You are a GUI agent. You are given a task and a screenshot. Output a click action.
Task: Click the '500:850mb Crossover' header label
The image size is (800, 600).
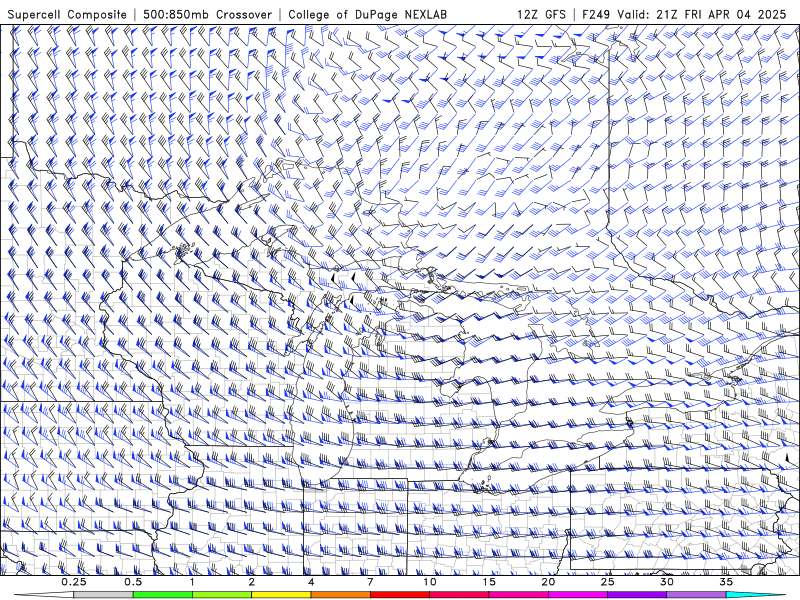tap(208, 14)
